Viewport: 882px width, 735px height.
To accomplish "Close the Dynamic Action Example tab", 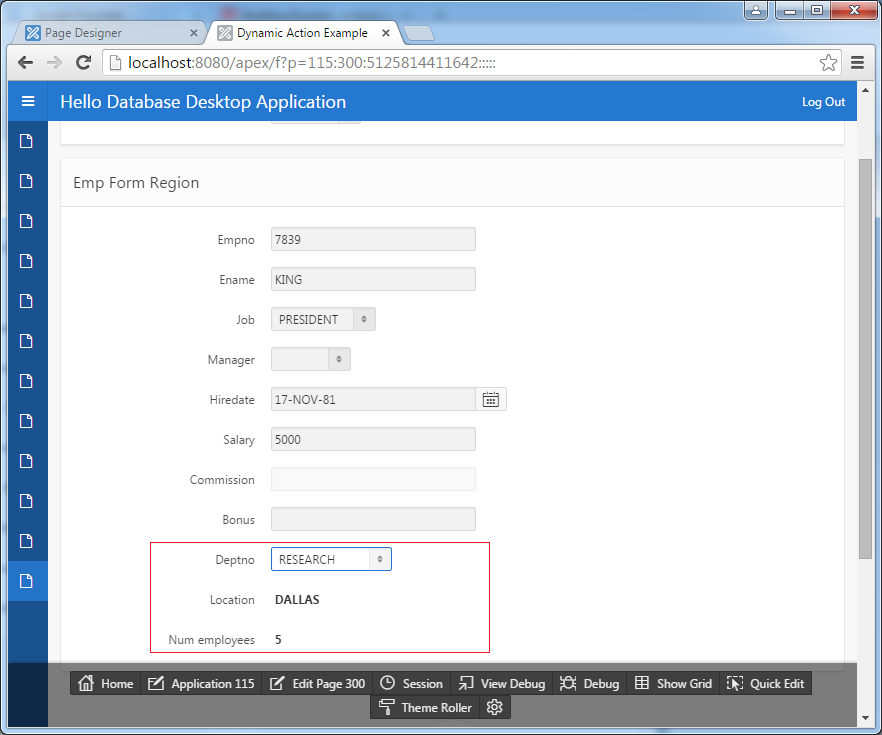I will click(x=386, y=33).
